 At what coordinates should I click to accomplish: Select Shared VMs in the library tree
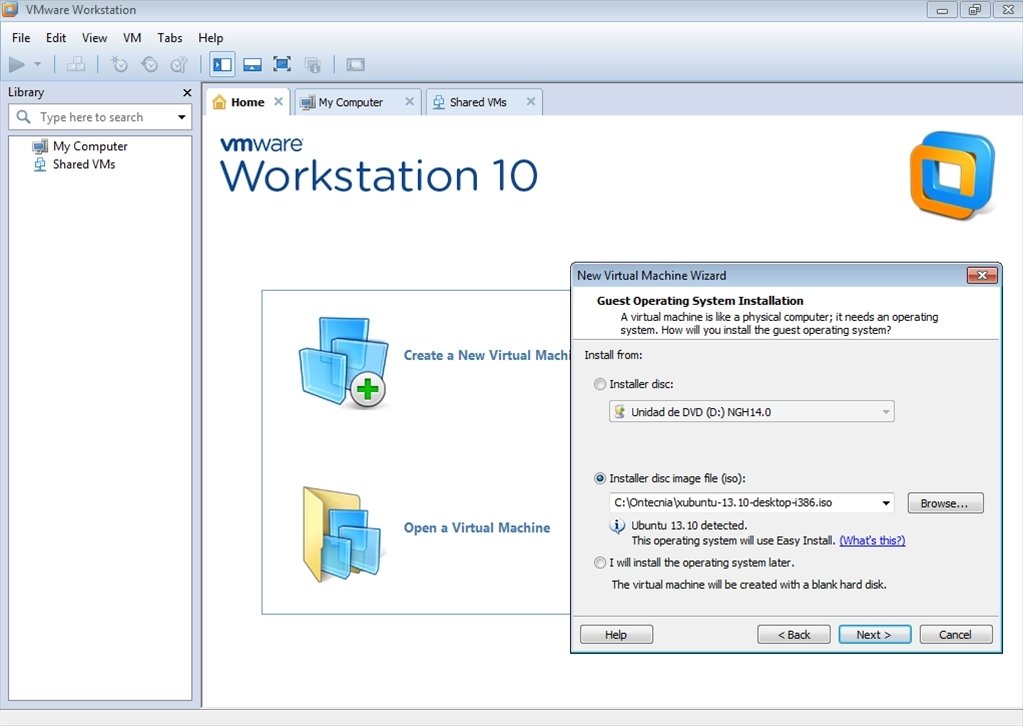coord(84,164)
